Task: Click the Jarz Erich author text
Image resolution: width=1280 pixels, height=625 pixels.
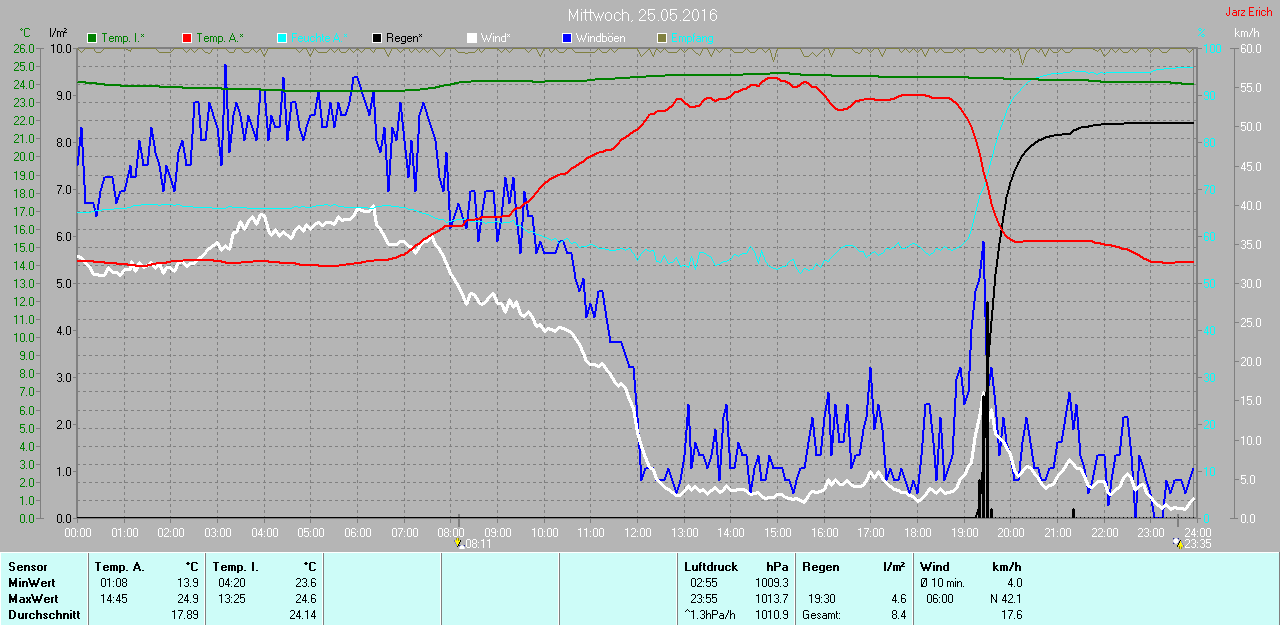Action: 1249,12
